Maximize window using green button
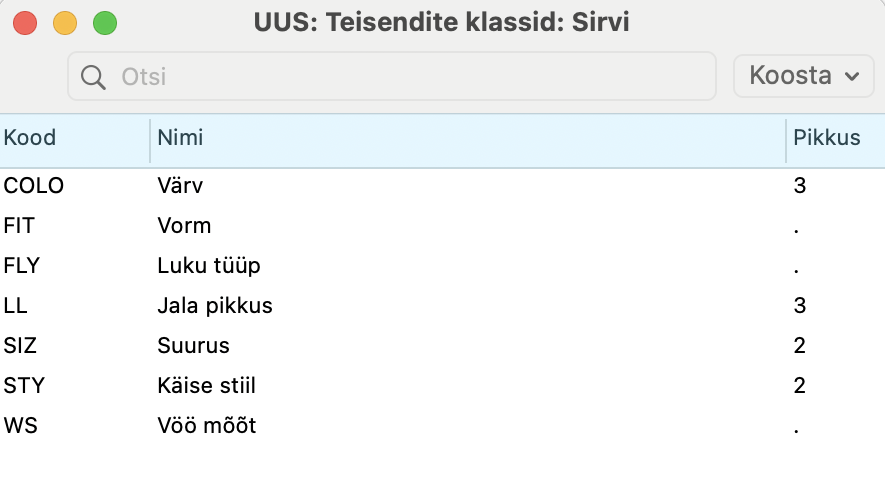Screen dimensions: 885x477 coord(105,24)
